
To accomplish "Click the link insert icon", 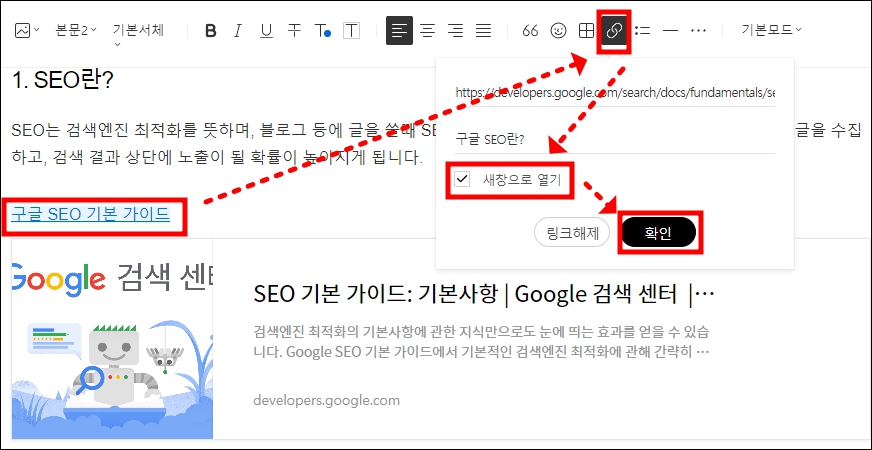I will click(614, 31).
